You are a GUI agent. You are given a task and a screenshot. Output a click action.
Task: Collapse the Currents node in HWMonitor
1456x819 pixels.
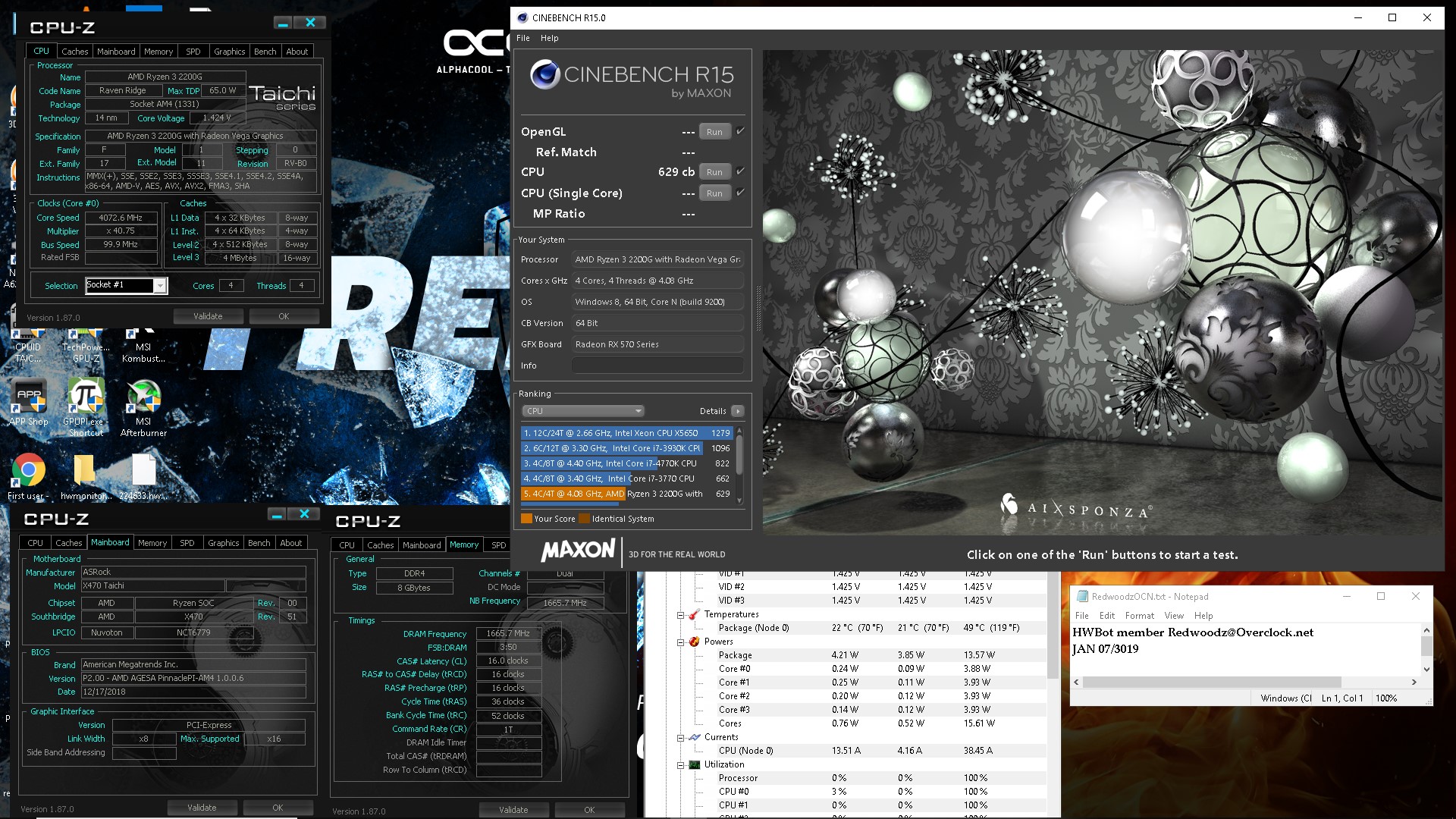click(680, 738)
